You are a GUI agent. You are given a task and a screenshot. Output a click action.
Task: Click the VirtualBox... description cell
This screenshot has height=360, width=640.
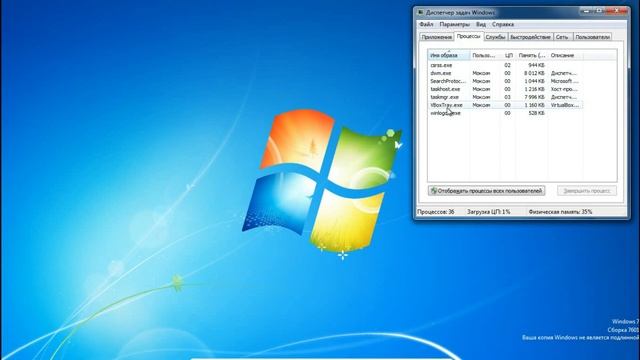coord(564,105)
